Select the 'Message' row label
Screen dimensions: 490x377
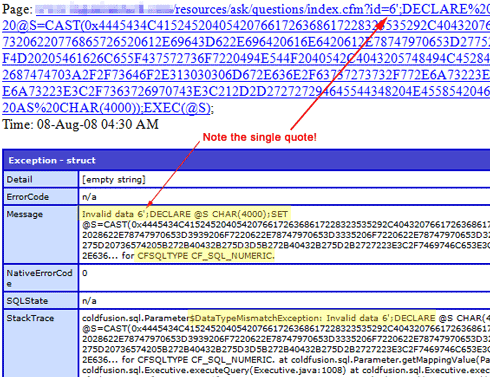[x=41, y=234]
